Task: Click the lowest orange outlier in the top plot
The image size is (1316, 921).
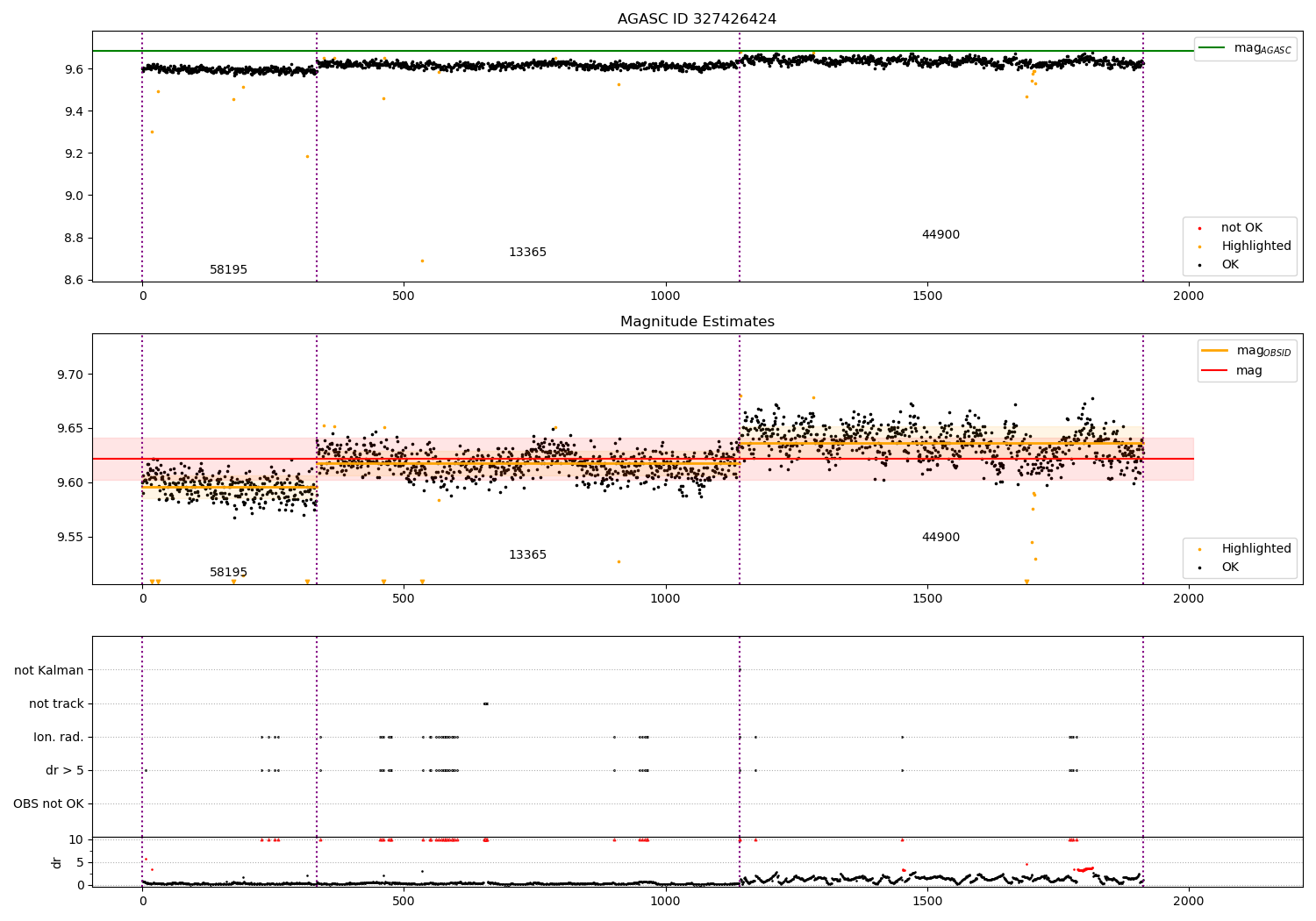Action: click(x=422, y=261)
